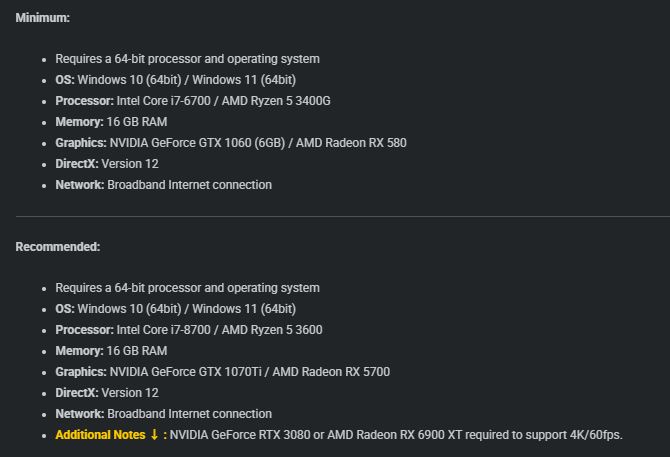
Task: Click the Recommended heading
Action: click(x=58, y=247)
